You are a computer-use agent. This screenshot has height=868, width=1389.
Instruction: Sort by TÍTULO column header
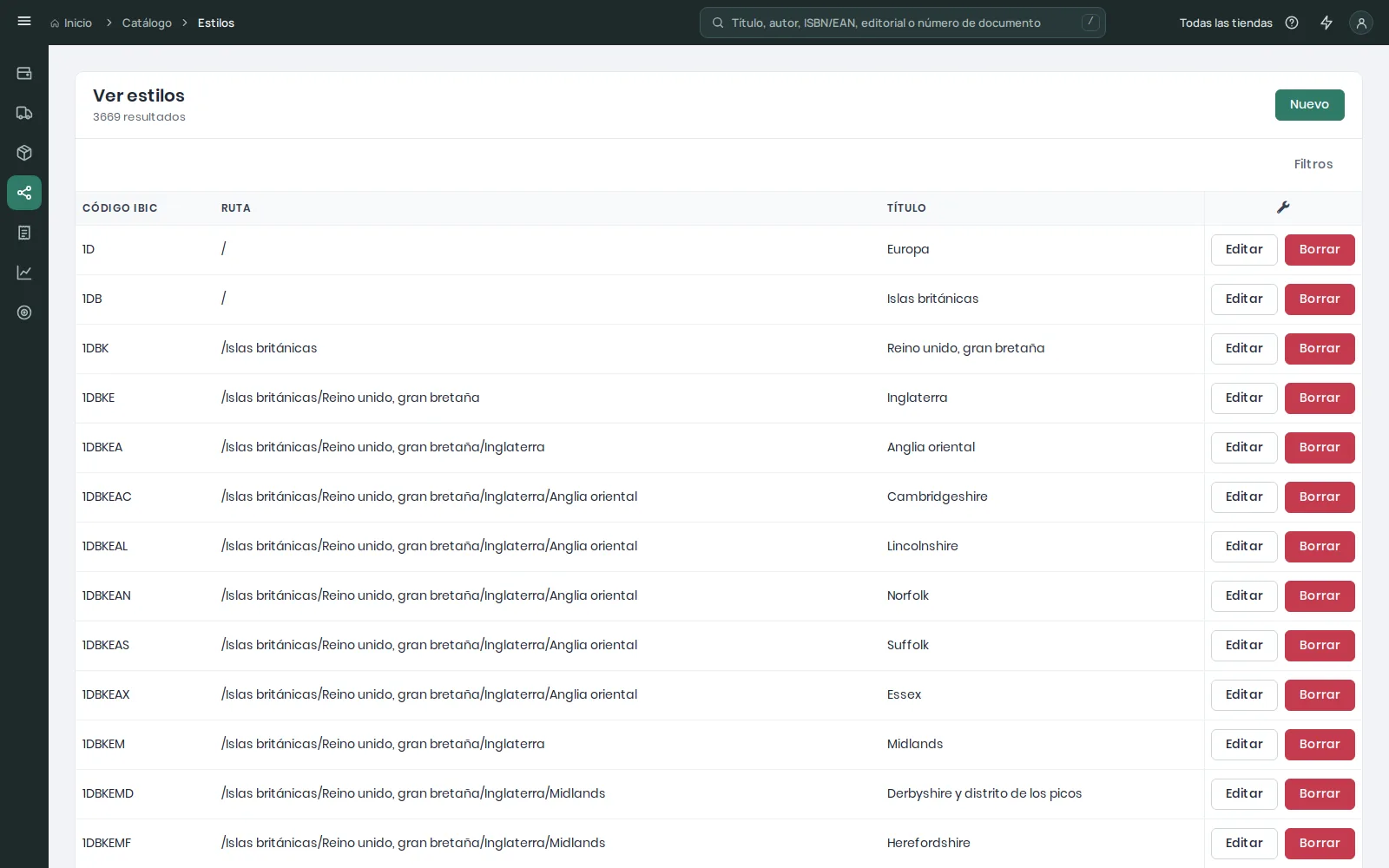pos(906,208)
